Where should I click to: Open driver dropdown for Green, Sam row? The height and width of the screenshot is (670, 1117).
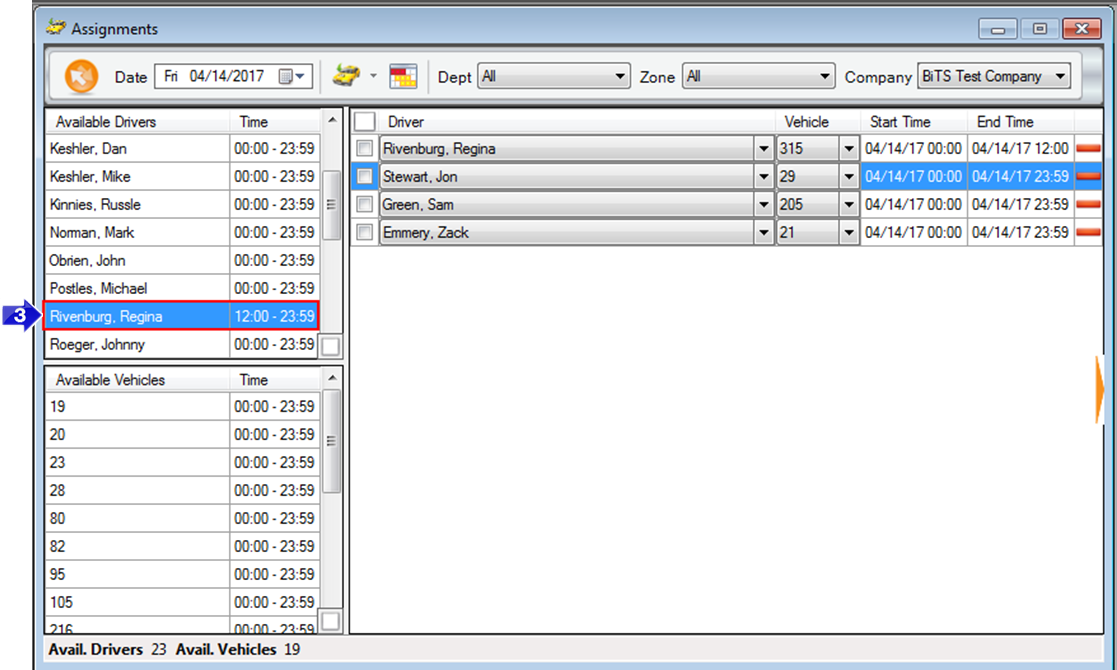(764, 204)
